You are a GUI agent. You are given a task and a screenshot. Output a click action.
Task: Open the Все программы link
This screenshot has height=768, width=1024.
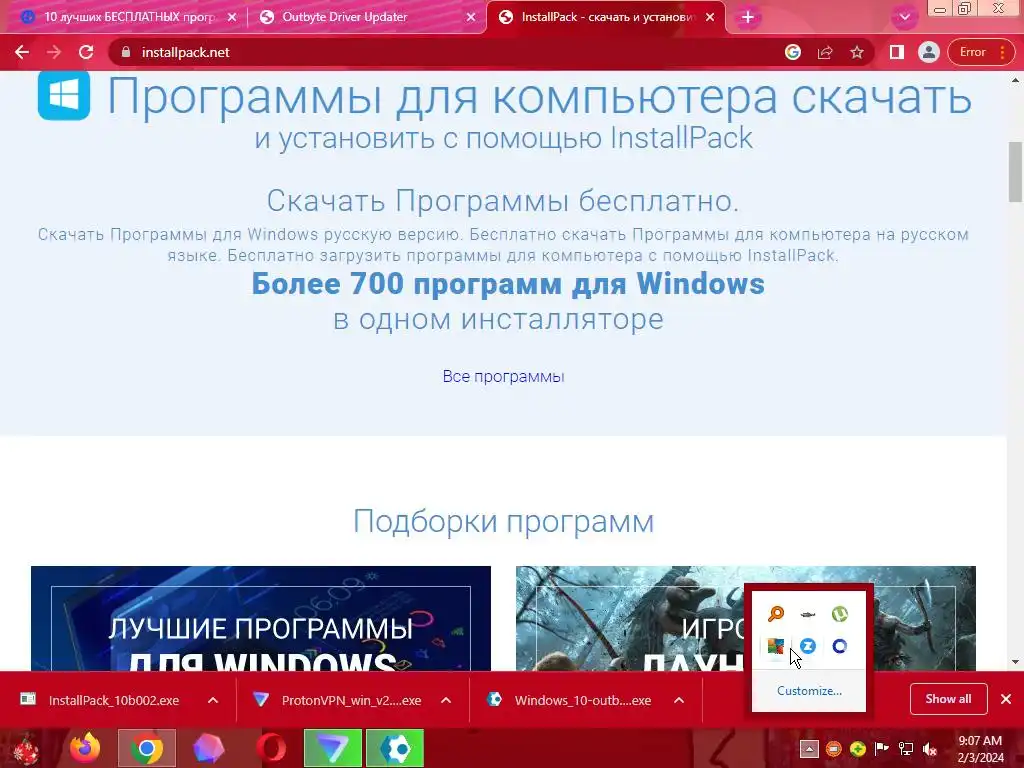pyautogui.click(x=504, y=376)
